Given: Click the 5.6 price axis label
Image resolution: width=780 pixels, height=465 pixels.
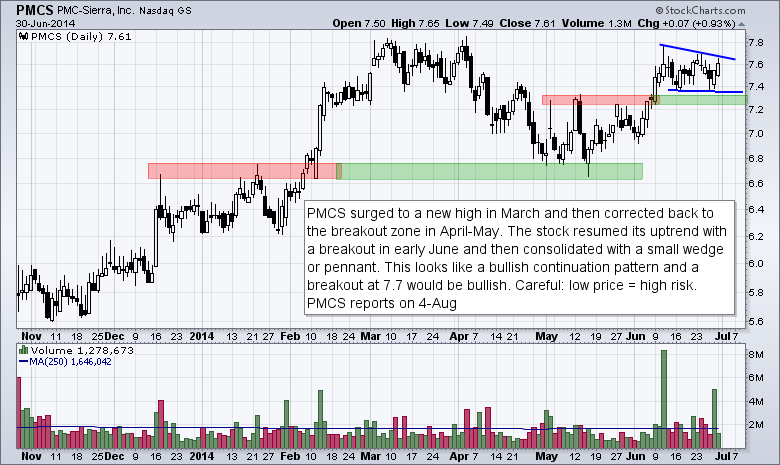Looking at the screenshot, I should pos(756,321).
